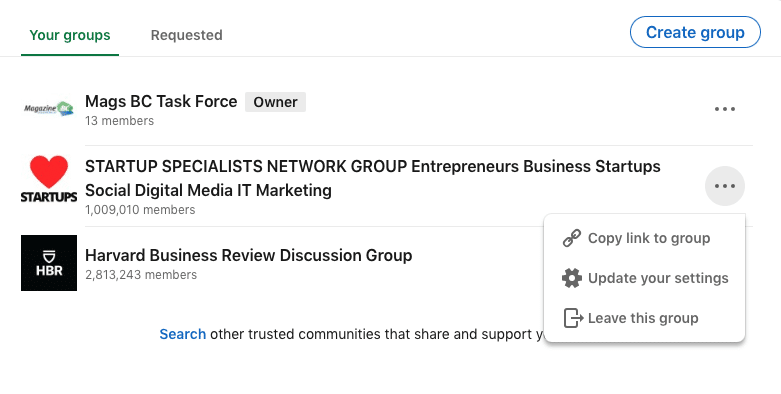Image resolution: width=781 pixels, height=394 pixels.
Task: Switch to the Requested tab
Action: point(187,35)
